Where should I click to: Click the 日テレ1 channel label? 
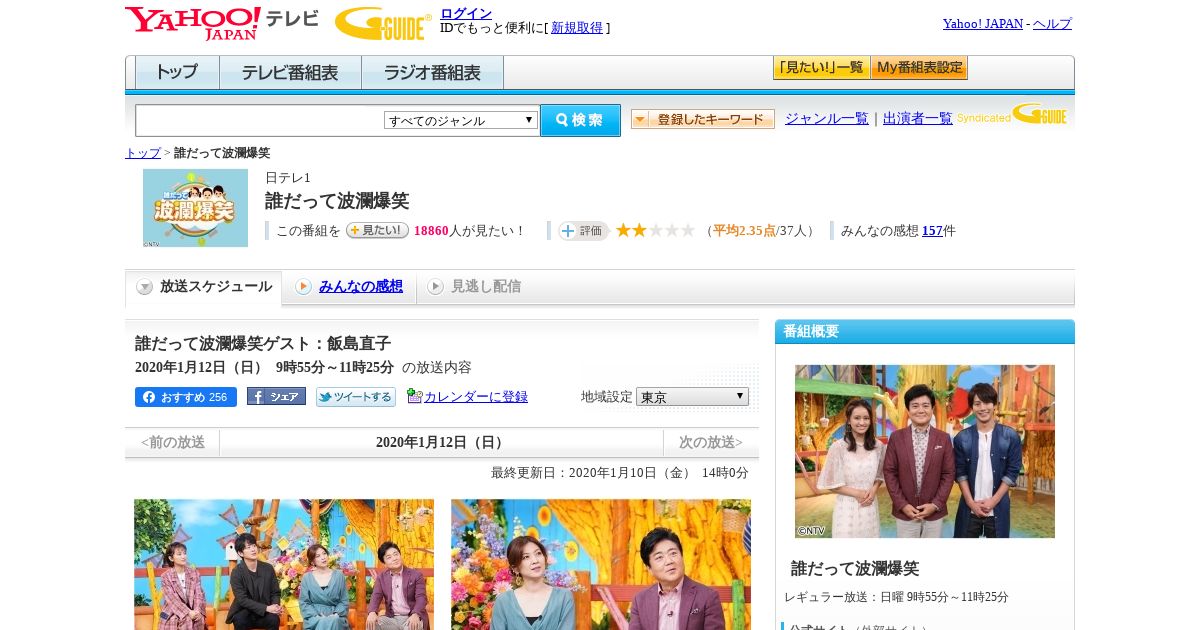(288, 177)
